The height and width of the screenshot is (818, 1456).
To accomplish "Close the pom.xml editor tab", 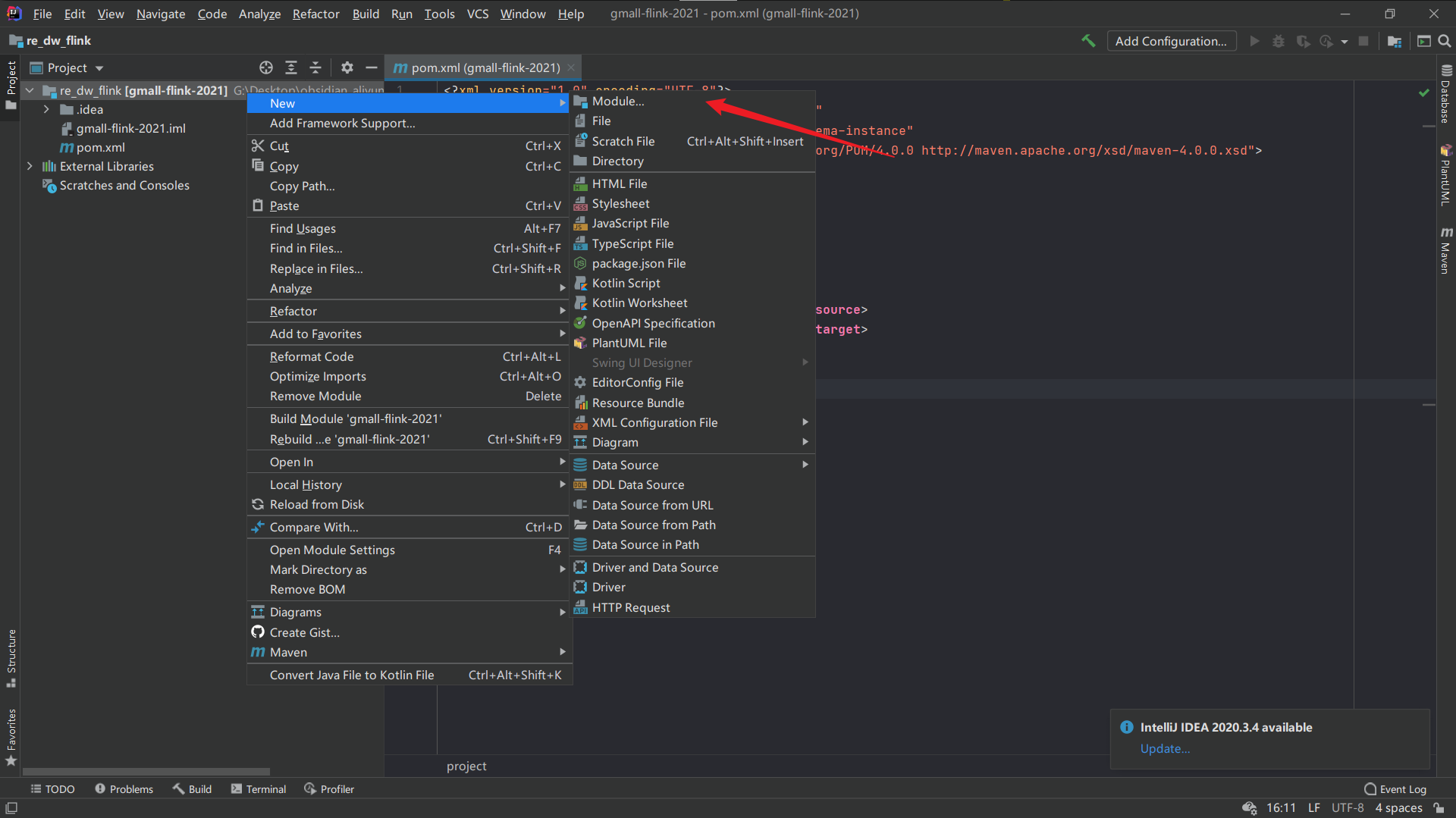I will pyautogui.click(x=571, y=67).
